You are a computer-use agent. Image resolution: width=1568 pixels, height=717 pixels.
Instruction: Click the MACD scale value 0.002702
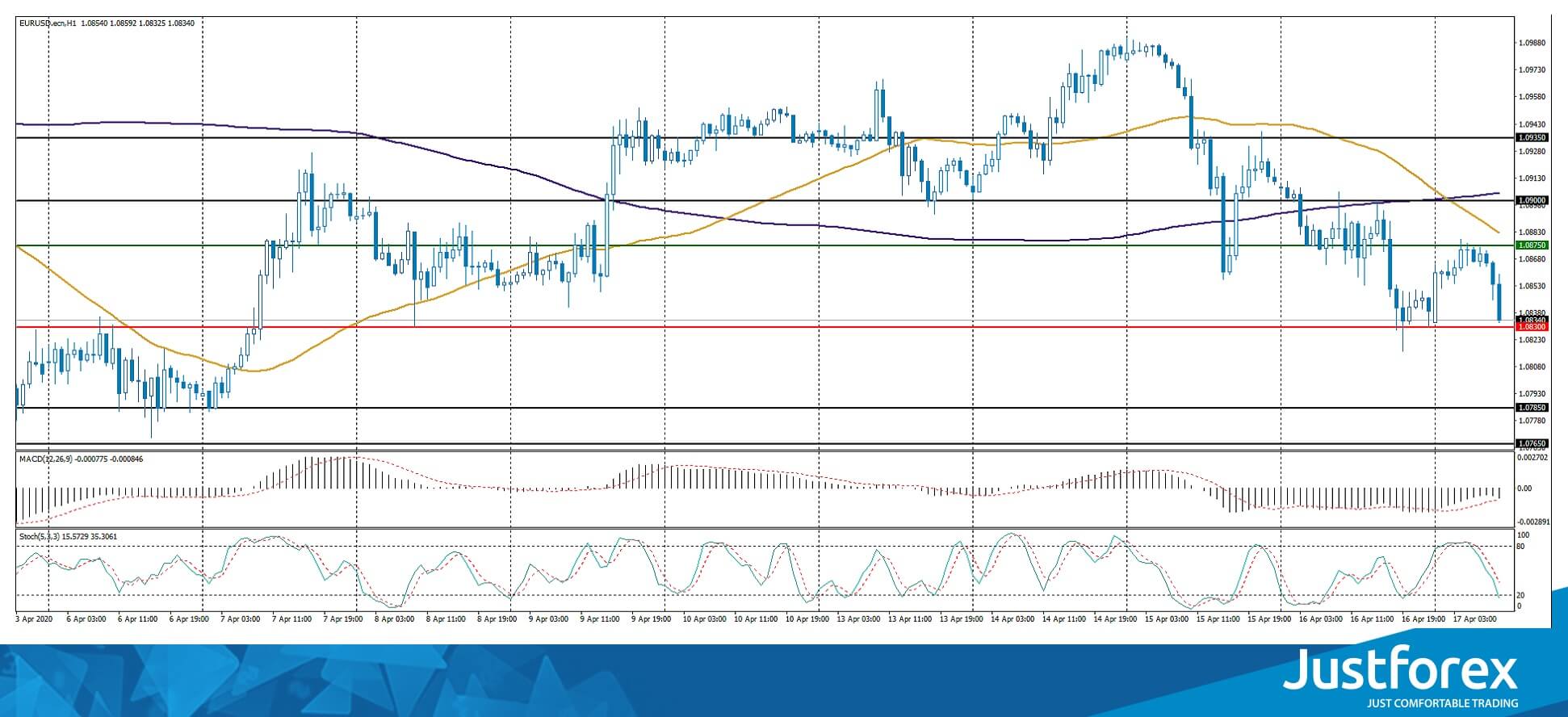1532,457
